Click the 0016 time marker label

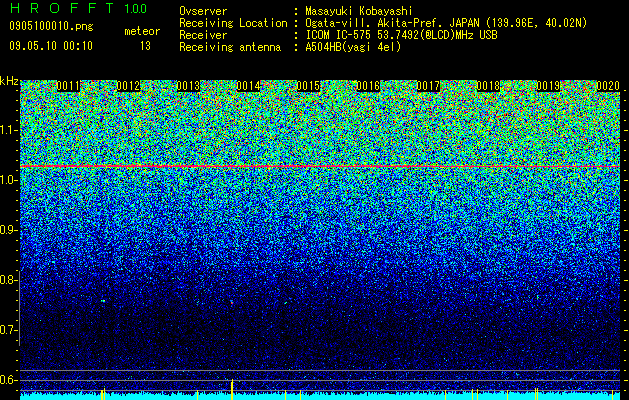368,86
